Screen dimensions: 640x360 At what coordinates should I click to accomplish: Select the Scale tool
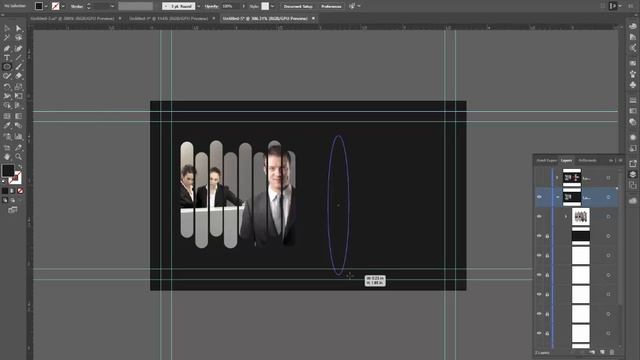click(18, 87)
